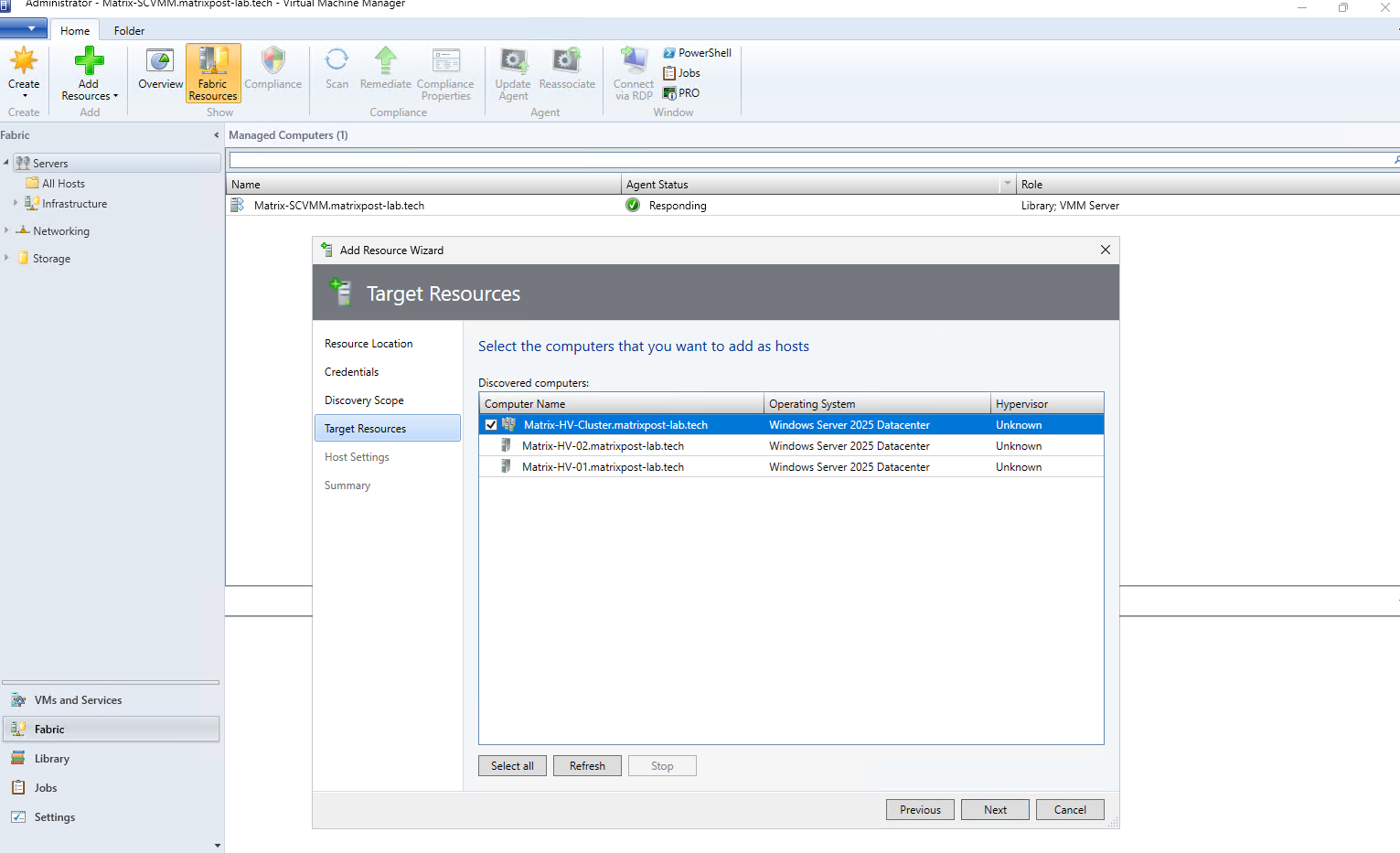Click the Compliance shield icon
The image size is (1400, 853).
[273, 61]
